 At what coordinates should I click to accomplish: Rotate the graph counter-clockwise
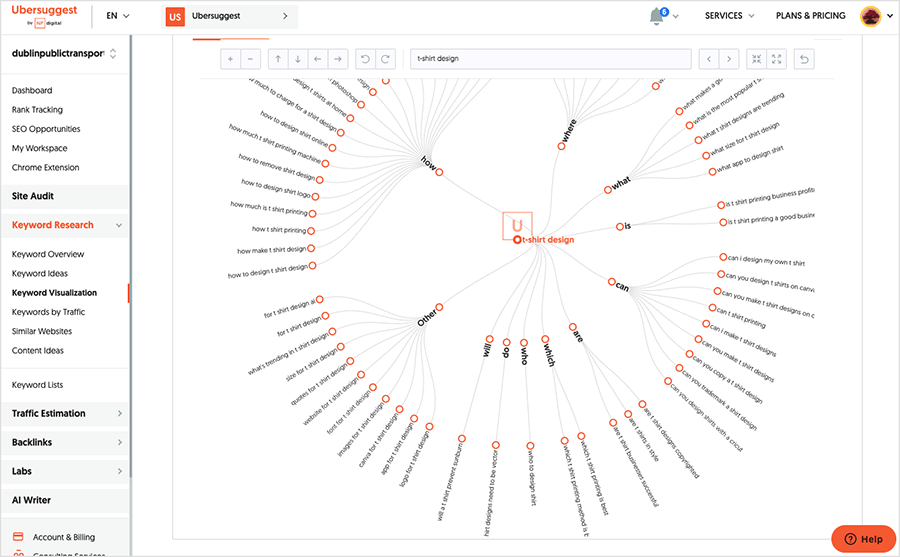click(365, 59)
